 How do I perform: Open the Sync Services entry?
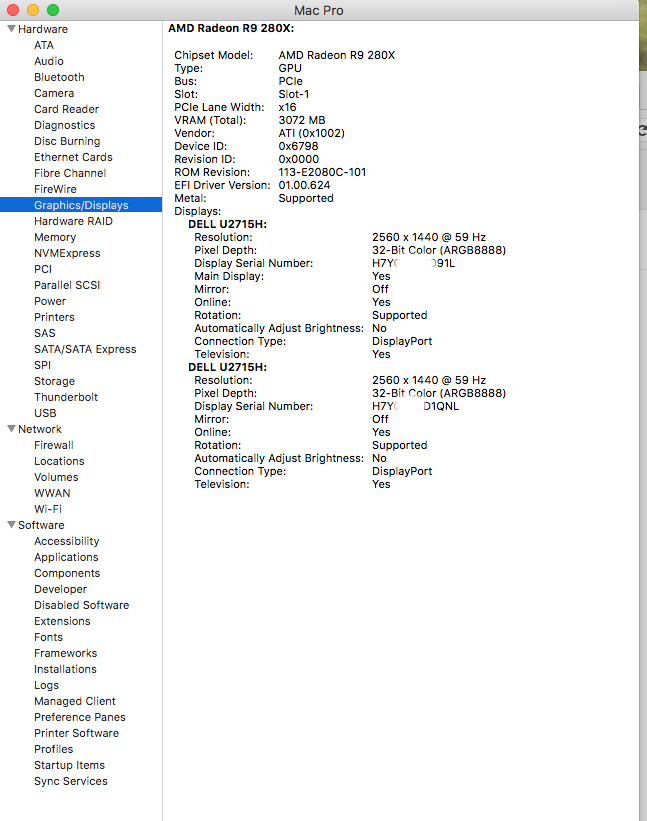click(71, 781)
